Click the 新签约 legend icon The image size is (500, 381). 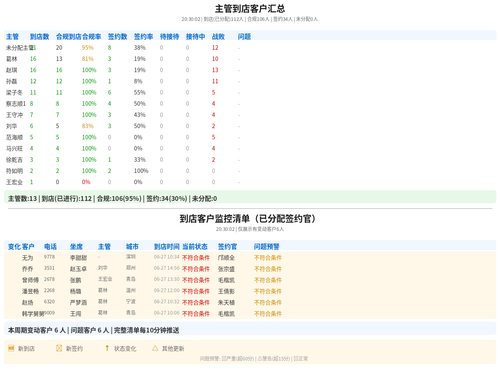(x=59, y=348)
